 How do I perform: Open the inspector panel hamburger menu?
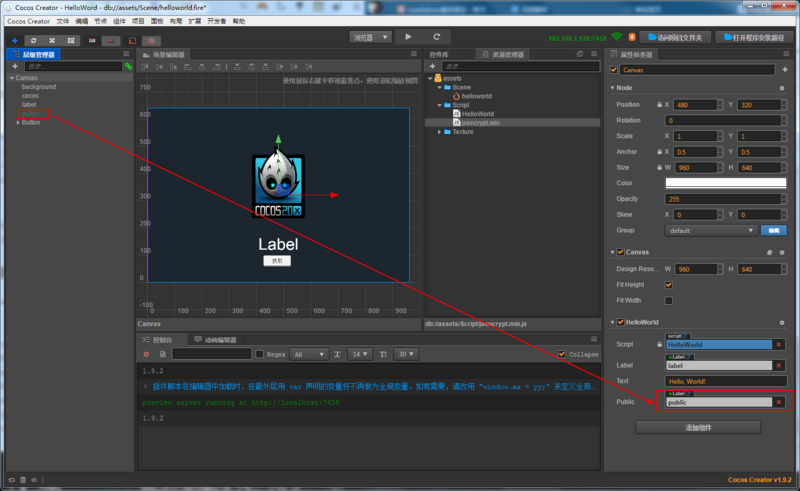(786, 54)
